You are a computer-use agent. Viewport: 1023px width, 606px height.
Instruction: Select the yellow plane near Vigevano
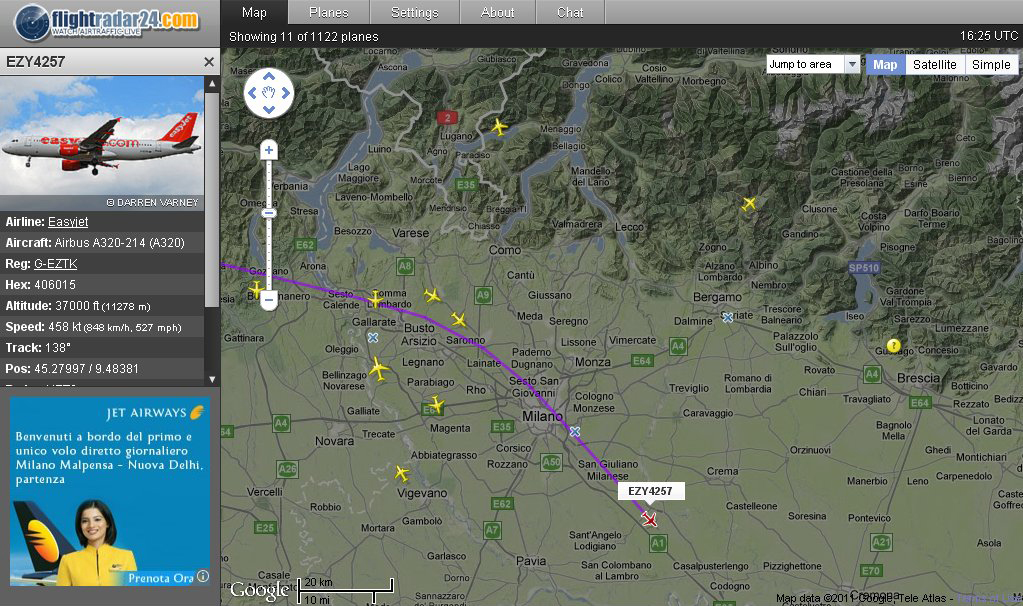point(402,473)
